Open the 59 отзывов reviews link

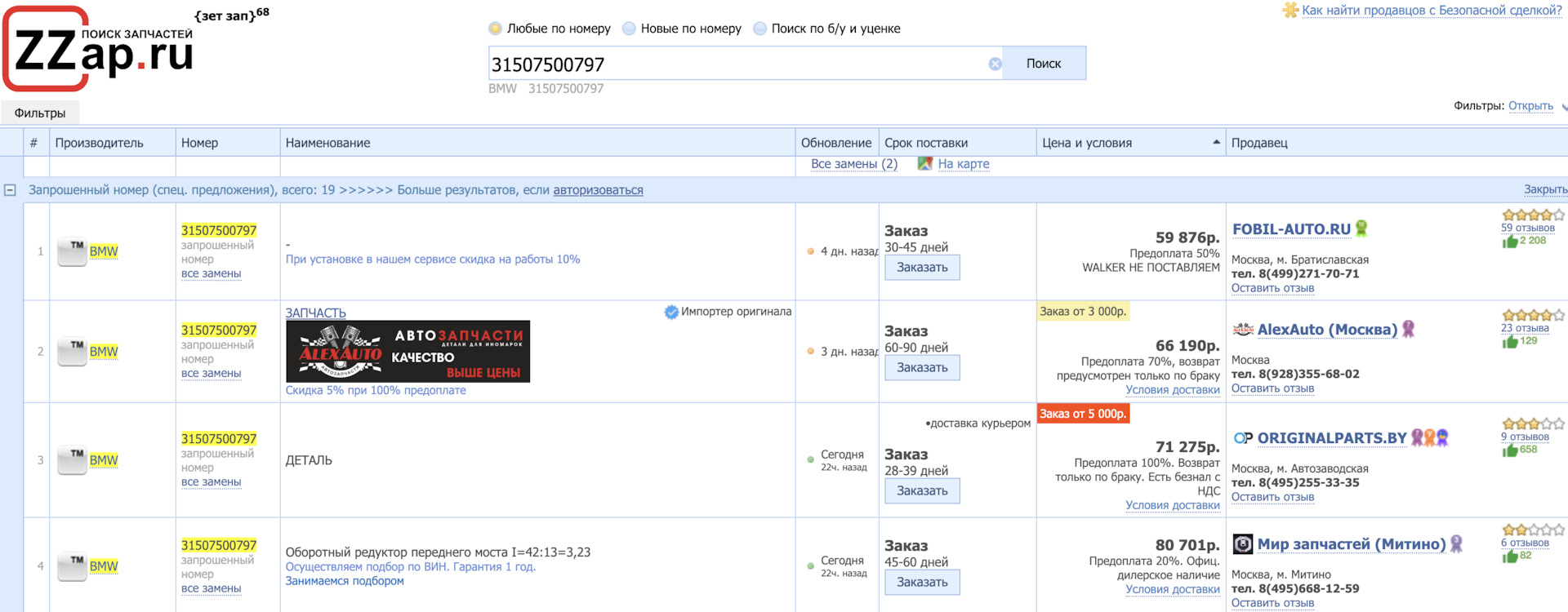pos(1528,228)
